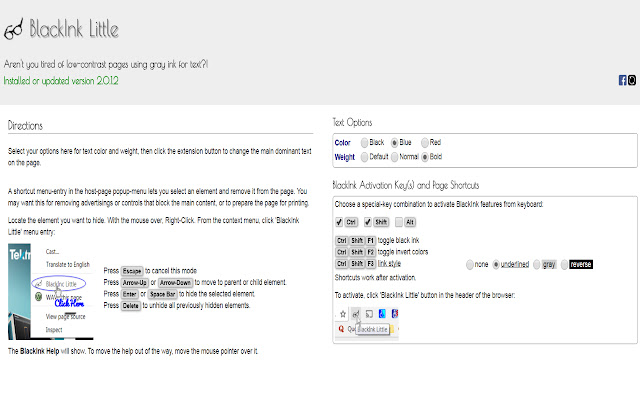
Task: Click the Space Bar key label
Action: point(162,294)
